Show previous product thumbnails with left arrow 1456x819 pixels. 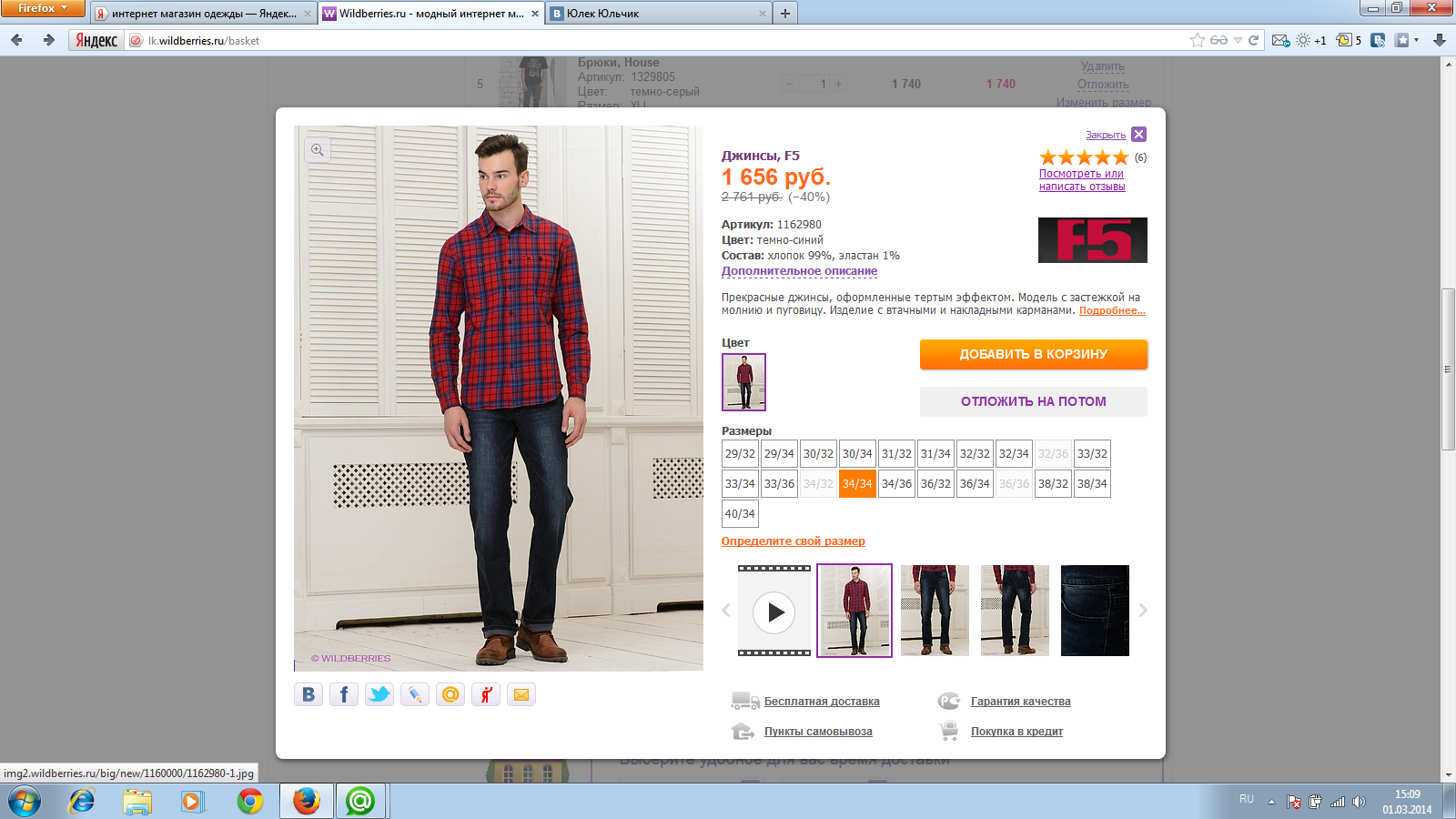pyautogui.click(x=726, y=611)
